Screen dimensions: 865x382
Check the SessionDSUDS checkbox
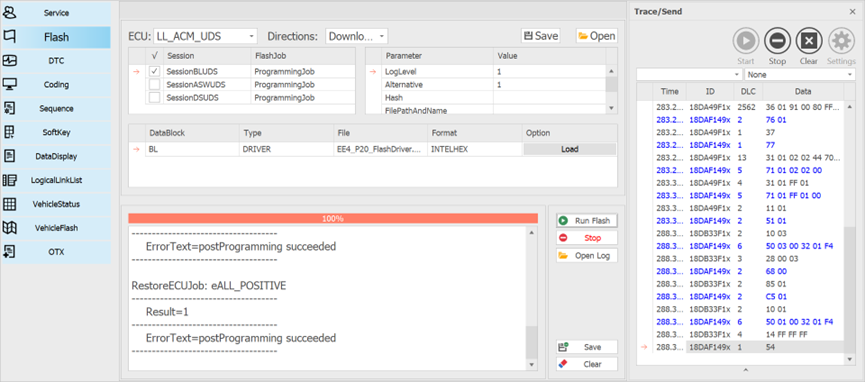(155, 97)
